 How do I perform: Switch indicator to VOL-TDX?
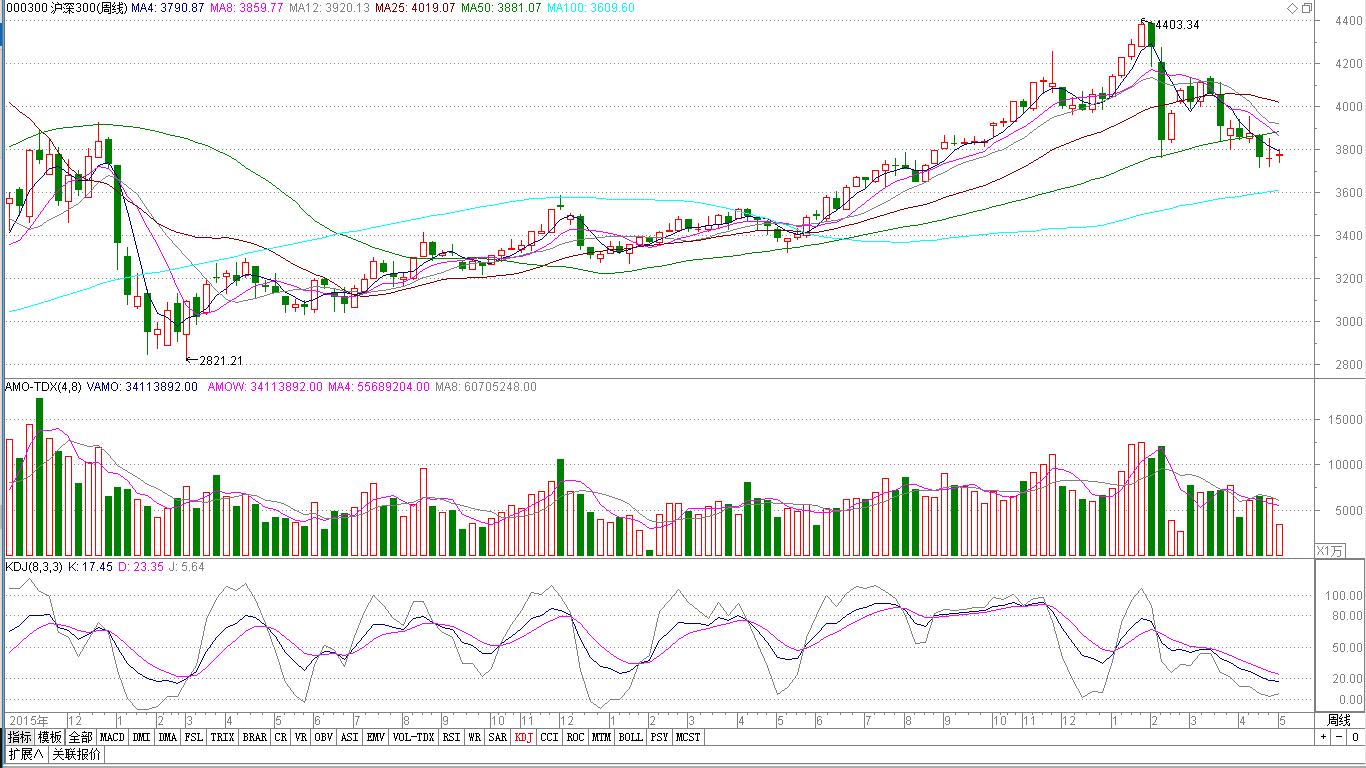coord(413,737)
